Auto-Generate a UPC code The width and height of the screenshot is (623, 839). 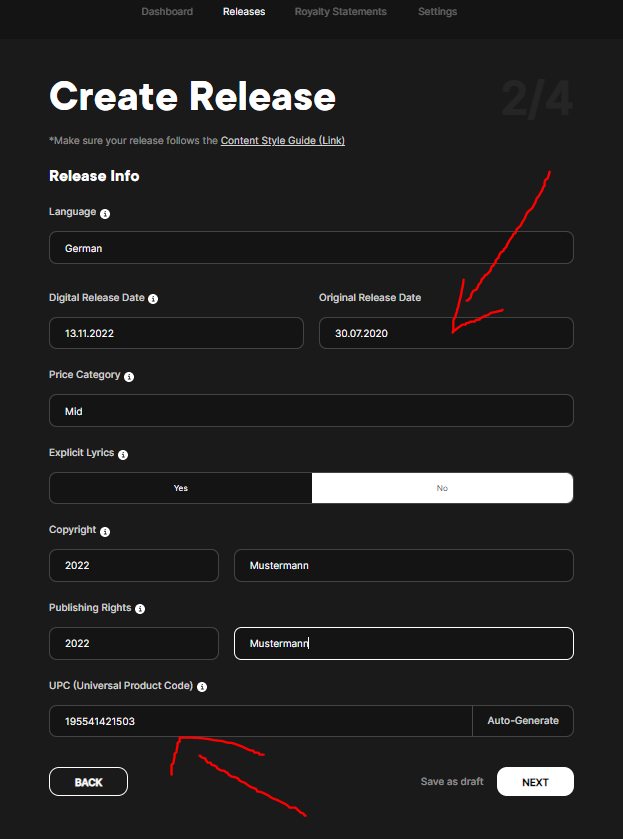point(523,721)
